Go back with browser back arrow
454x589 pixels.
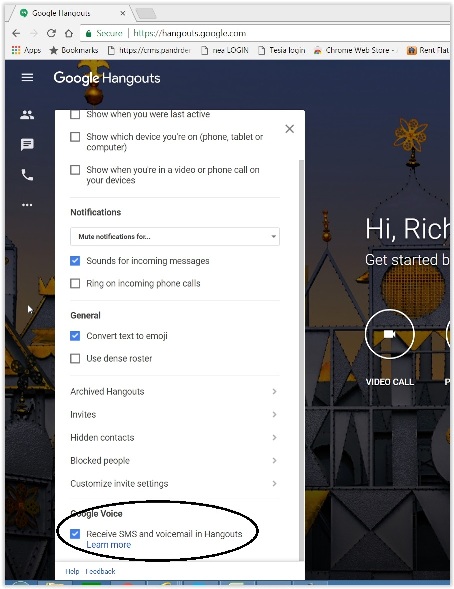[16, 33]
